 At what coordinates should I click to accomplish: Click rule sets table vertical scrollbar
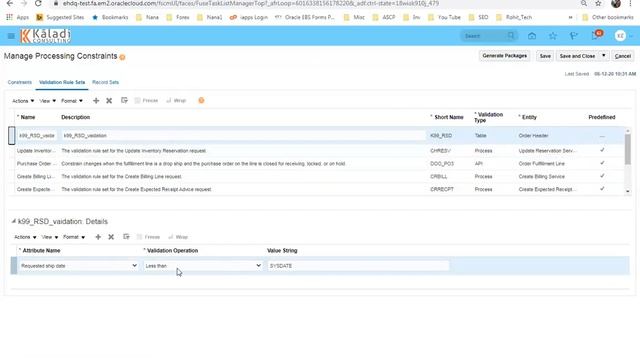(628, 149)
